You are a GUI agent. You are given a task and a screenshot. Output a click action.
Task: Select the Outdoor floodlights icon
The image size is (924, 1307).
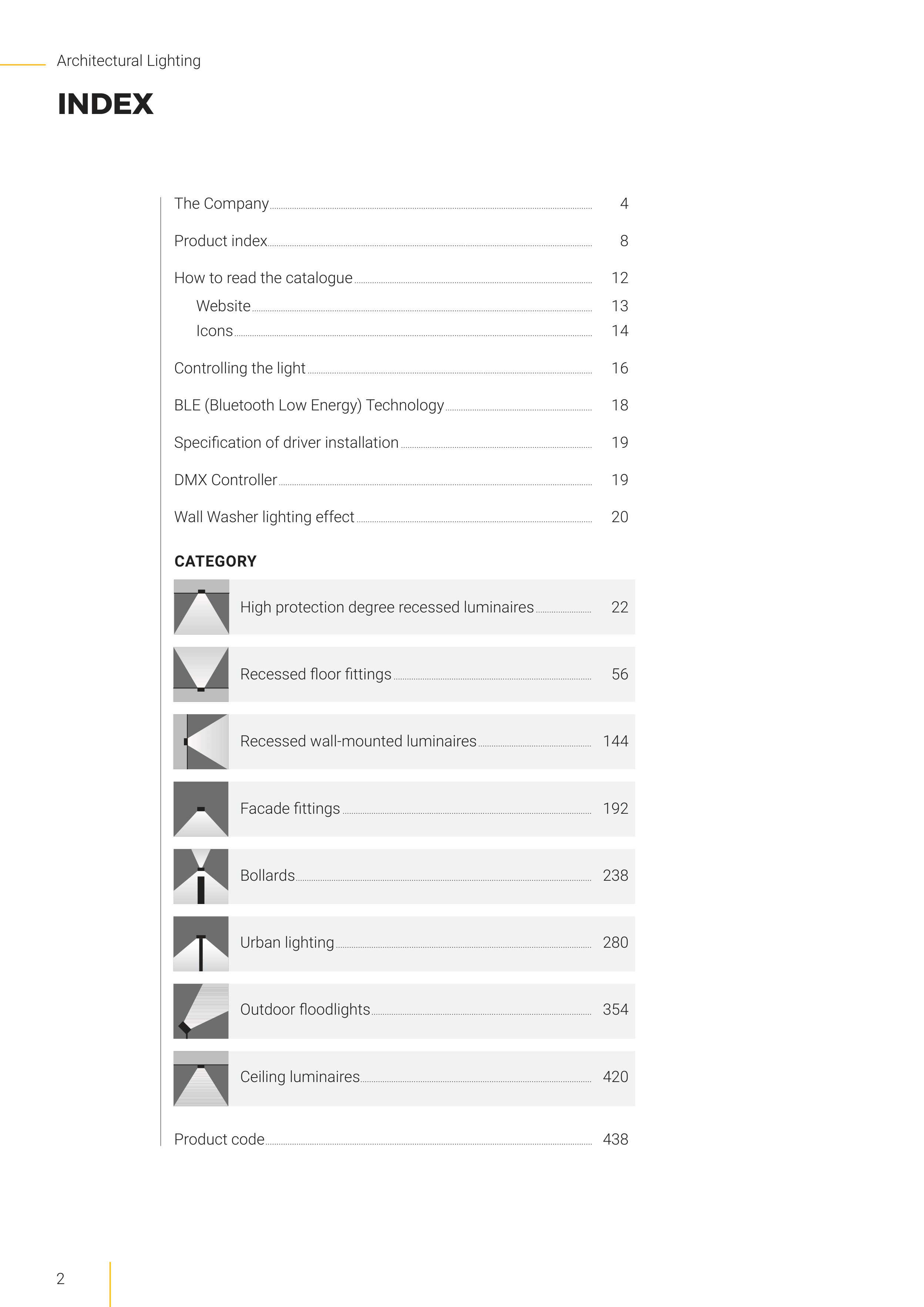[201, 1011]
